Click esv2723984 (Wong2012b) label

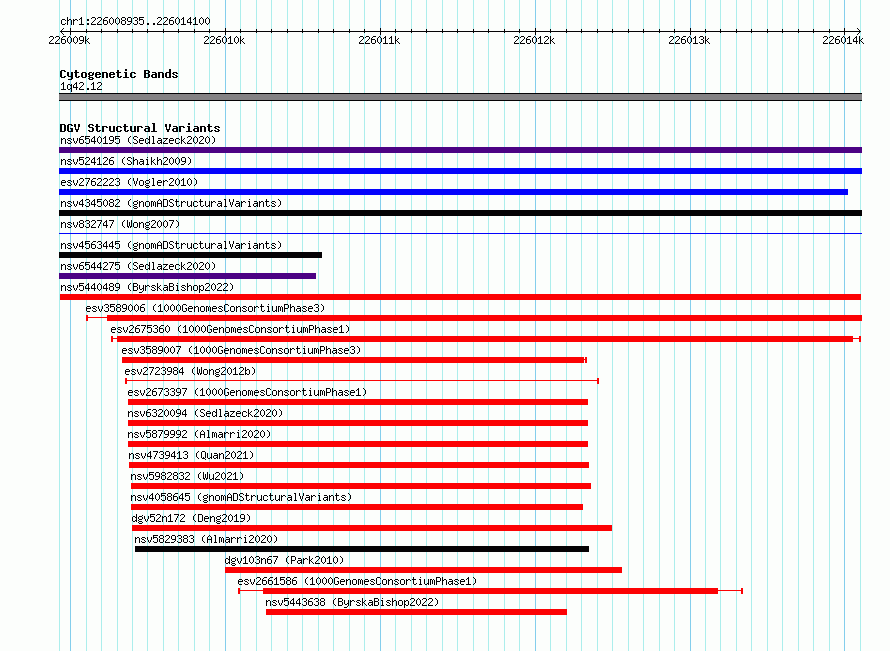pos(190,371)
